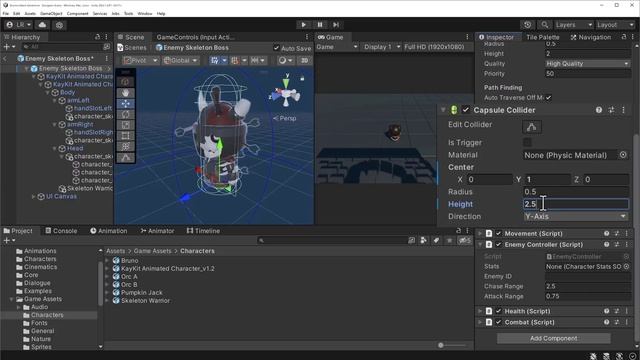This screenshot has width=640, height=360.
Task: Open Movement Script help icon
Action: click(607, 233)
